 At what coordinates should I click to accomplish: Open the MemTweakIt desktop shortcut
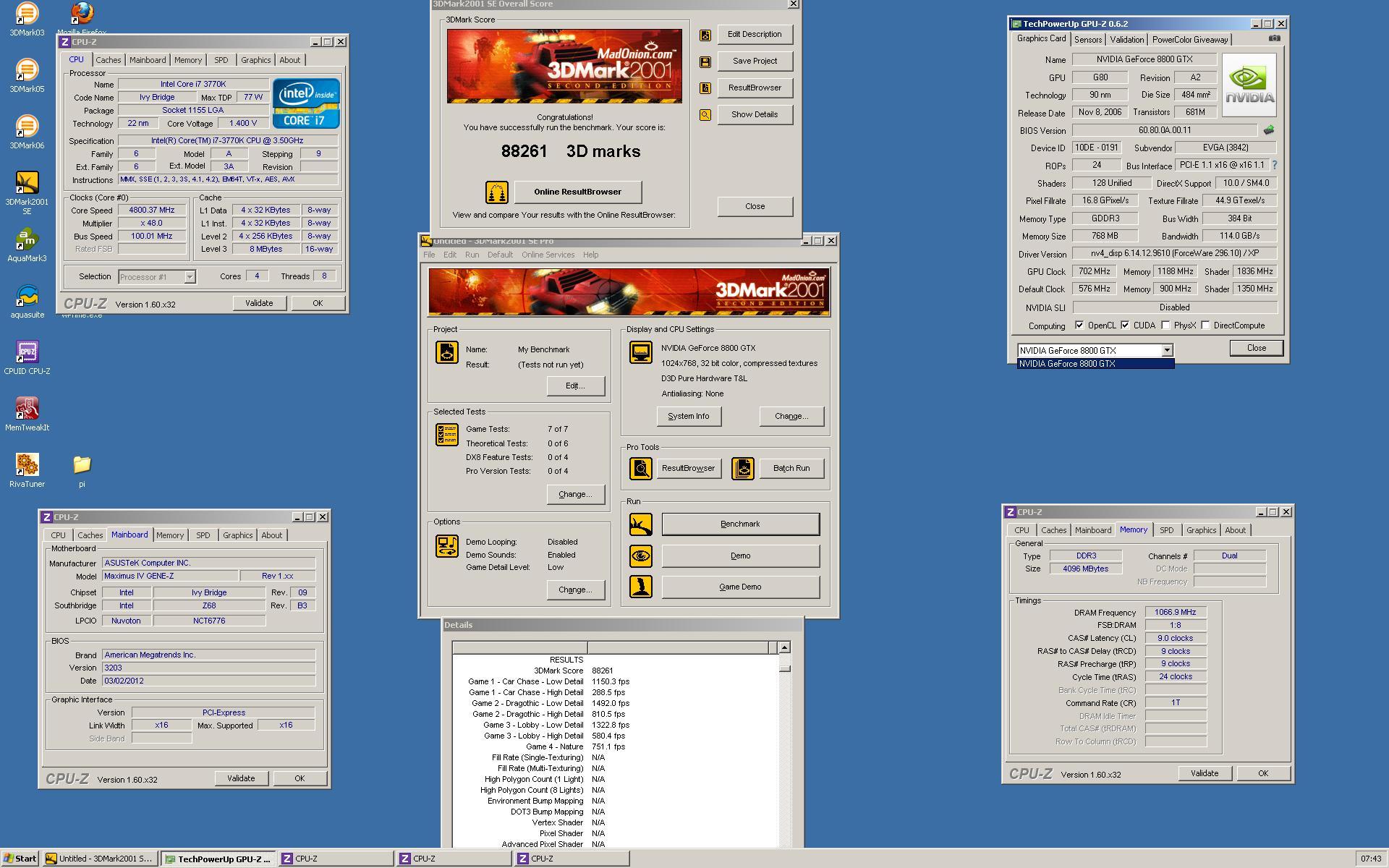click(x=27, y=414)
